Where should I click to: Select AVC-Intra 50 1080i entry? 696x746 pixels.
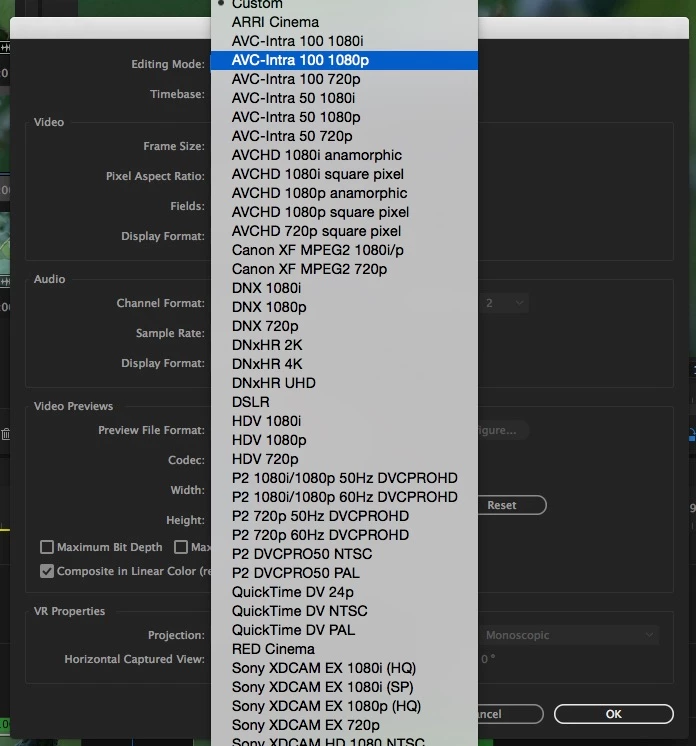click(344, 98)
